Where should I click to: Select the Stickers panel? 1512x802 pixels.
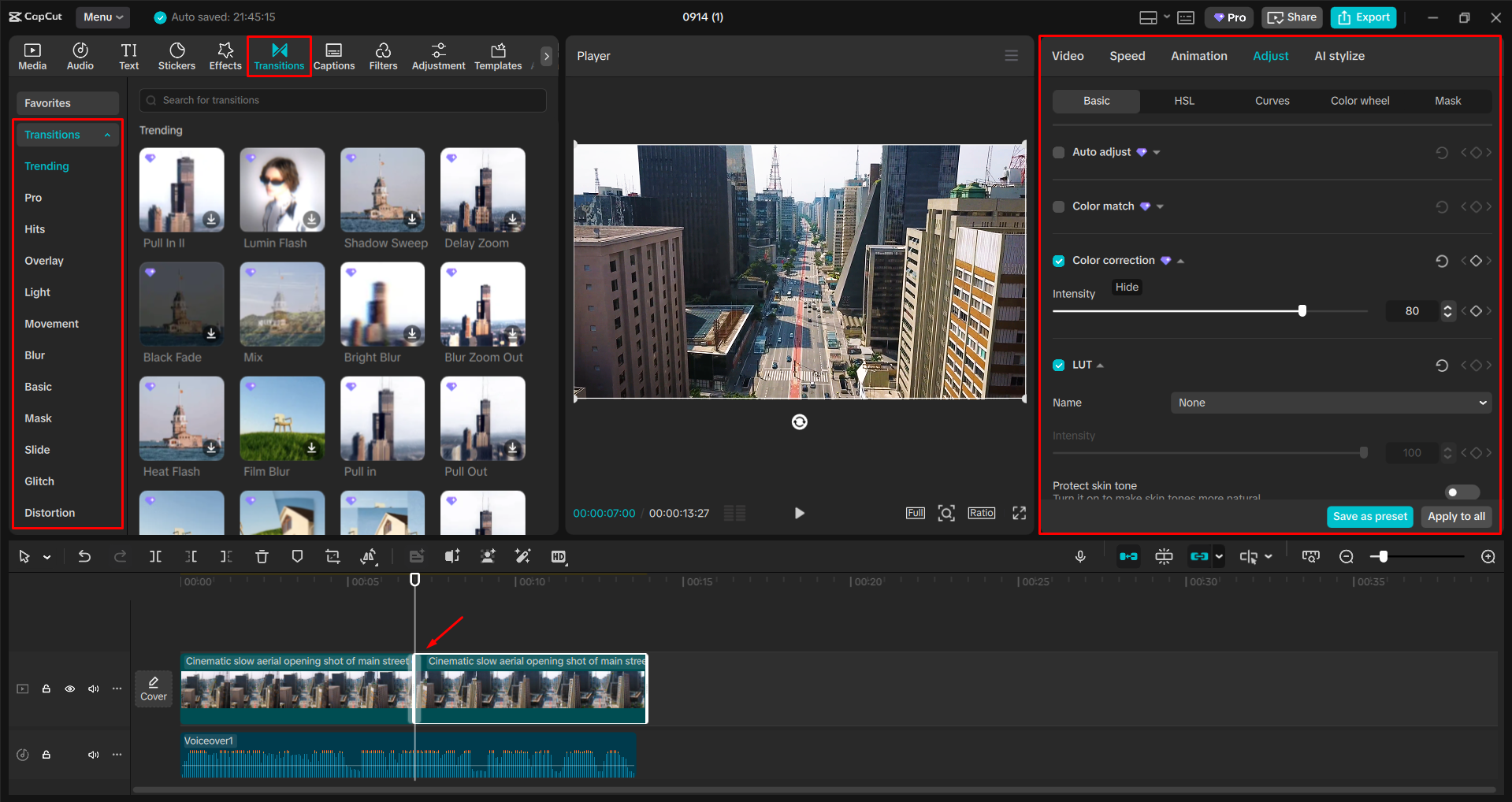176,55
